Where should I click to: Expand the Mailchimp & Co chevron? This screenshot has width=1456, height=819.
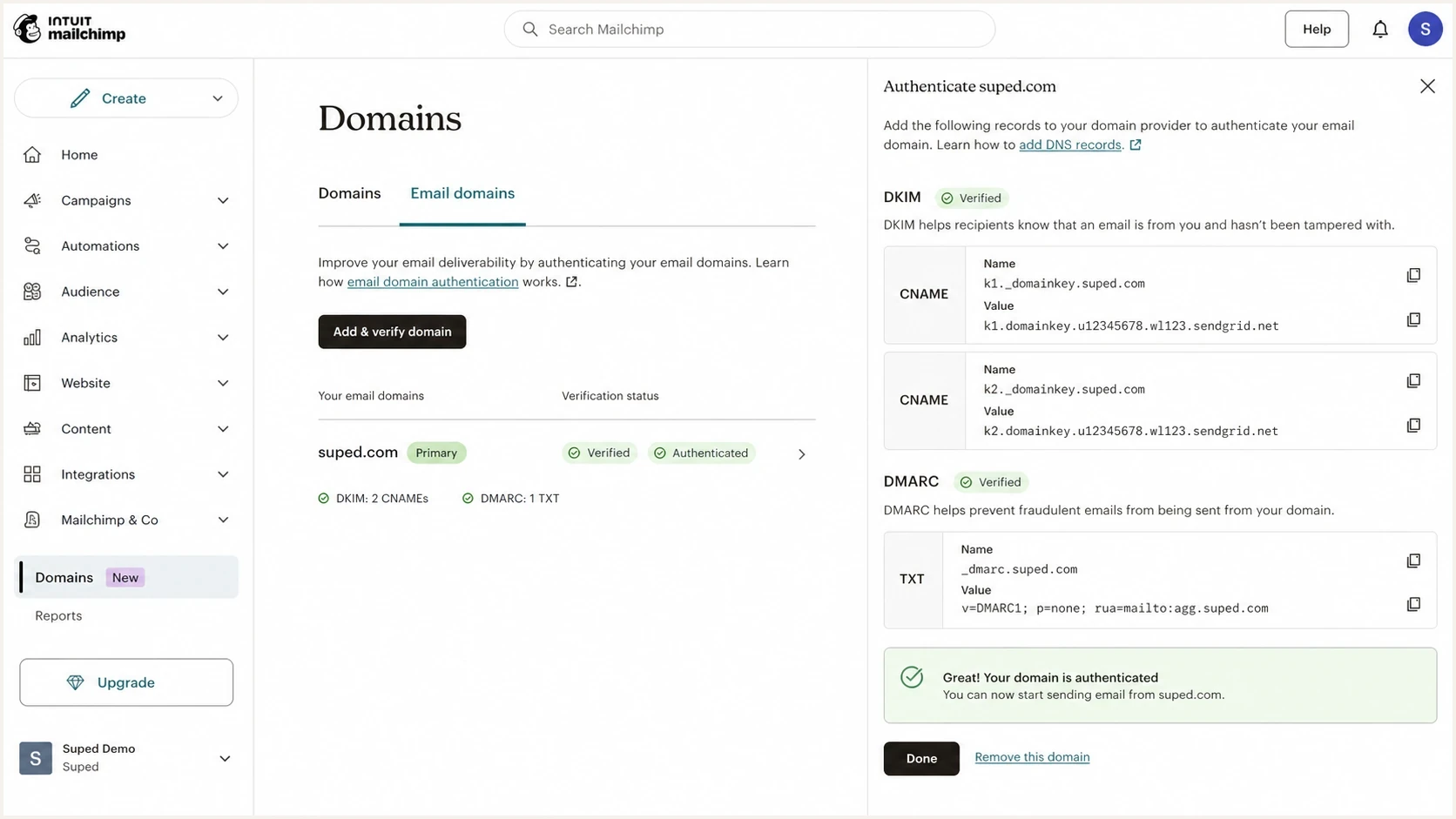[223, 520]
